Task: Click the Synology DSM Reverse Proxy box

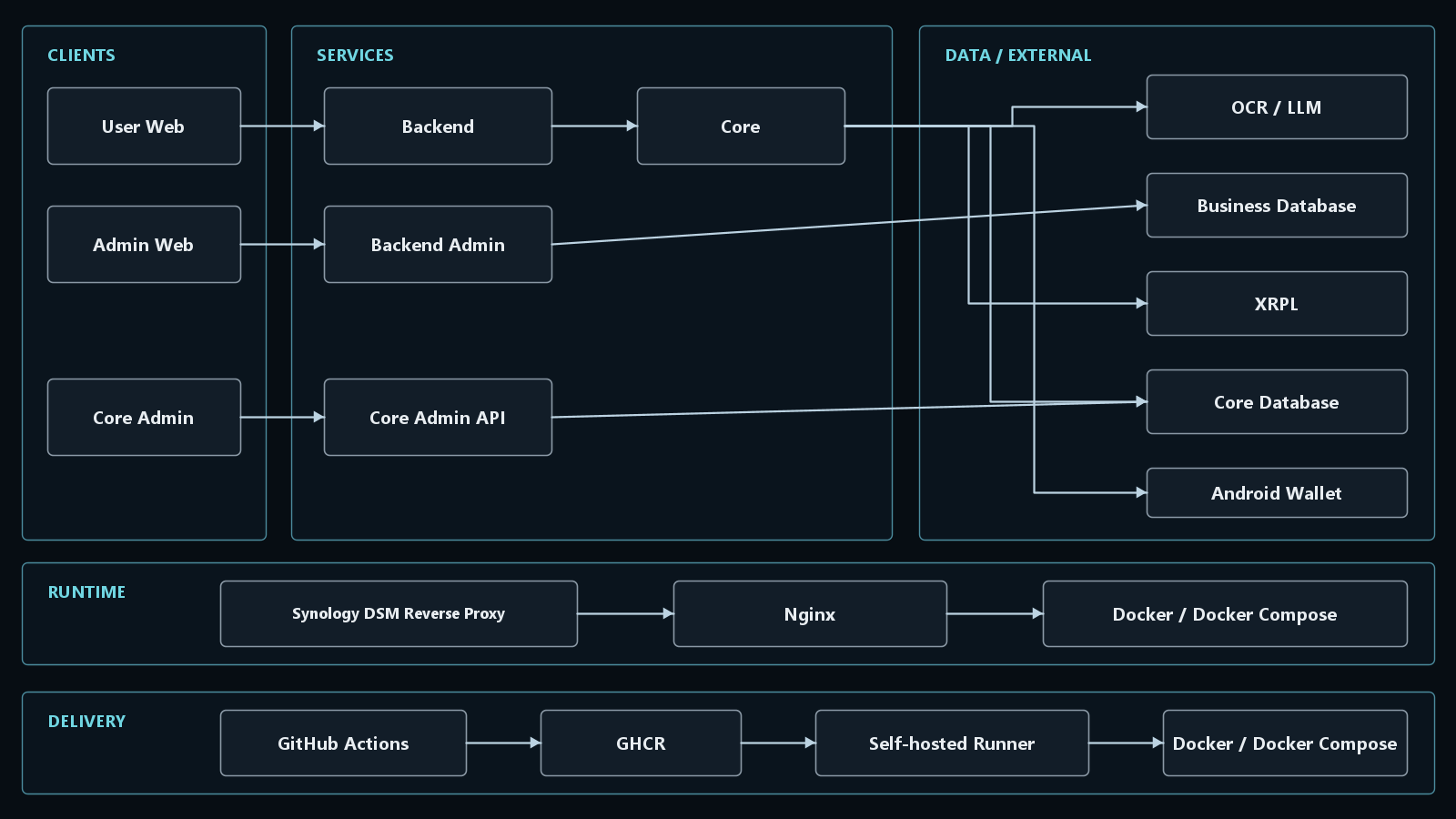Action: pos(399,614)
